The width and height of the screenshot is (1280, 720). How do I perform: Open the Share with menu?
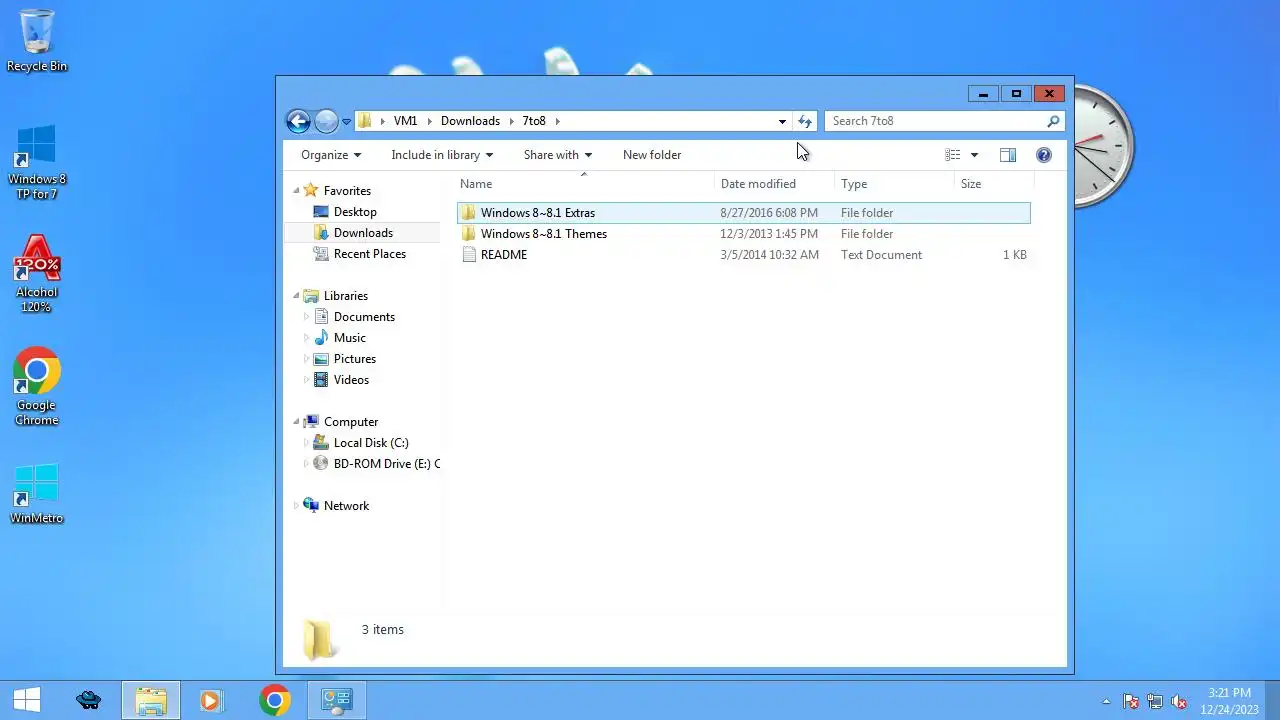tap(558, 155)
